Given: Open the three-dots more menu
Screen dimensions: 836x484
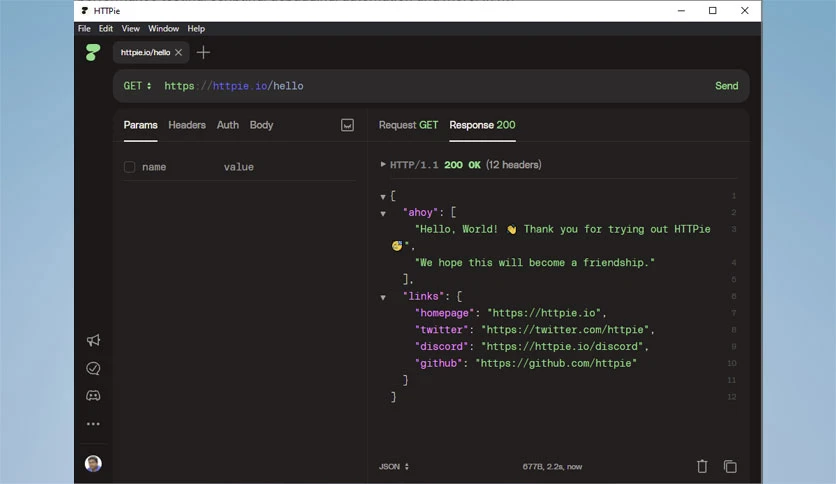Looking at the screenshot, I should coord(93,424).
